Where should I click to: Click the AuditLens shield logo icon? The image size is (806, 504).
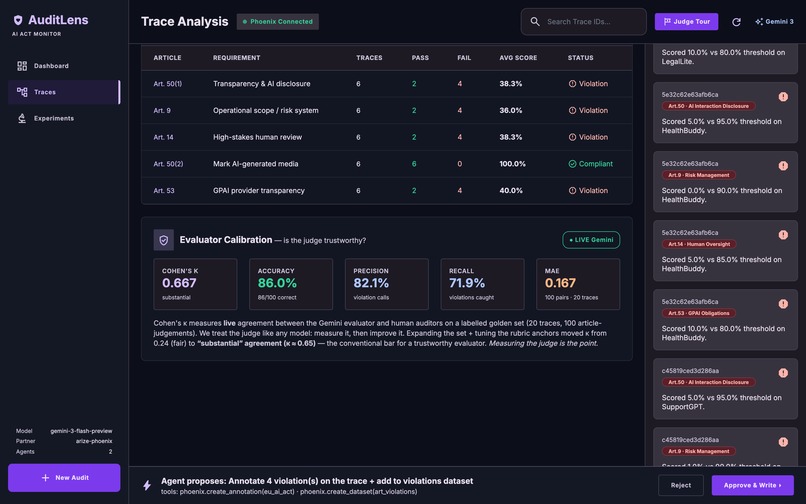point(18,20)
